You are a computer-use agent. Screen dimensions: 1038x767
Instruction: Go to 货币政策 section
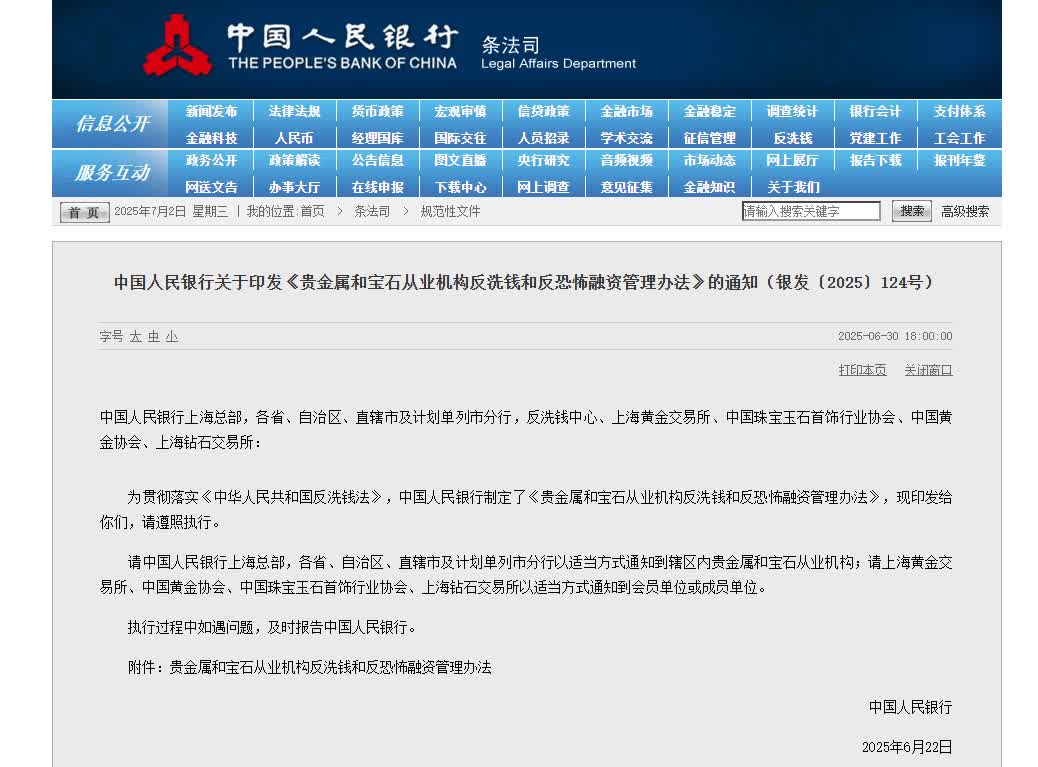(x=377, y=111)
